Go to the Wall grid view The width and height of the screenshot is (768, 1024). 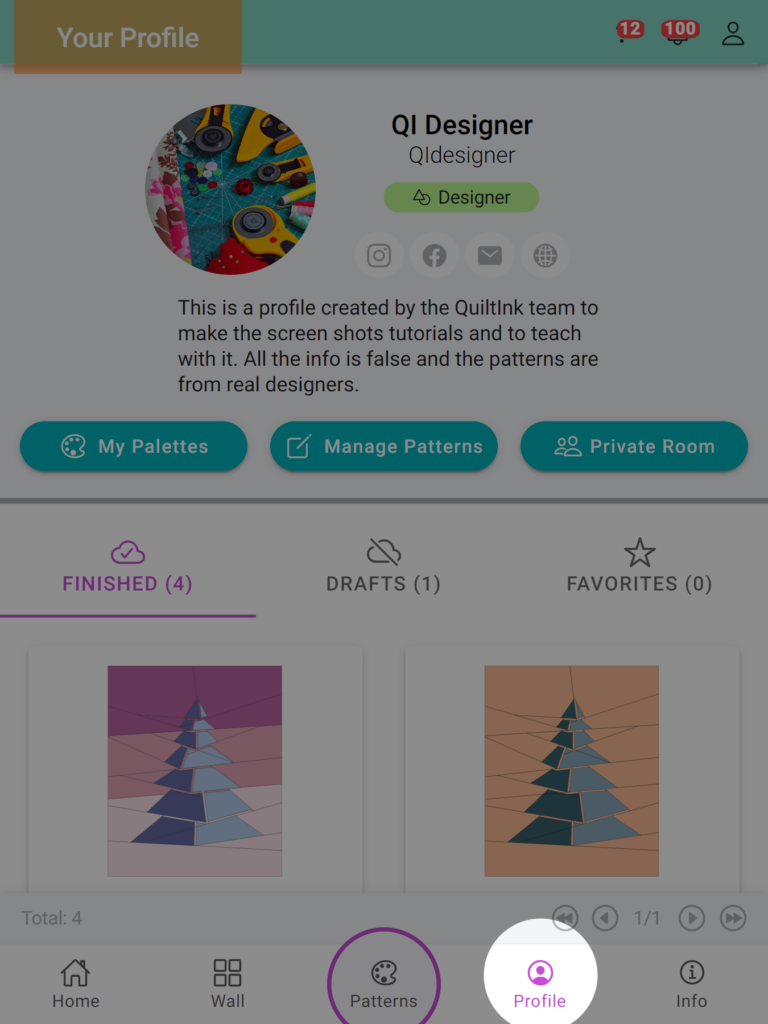click(x=227, y=984)
